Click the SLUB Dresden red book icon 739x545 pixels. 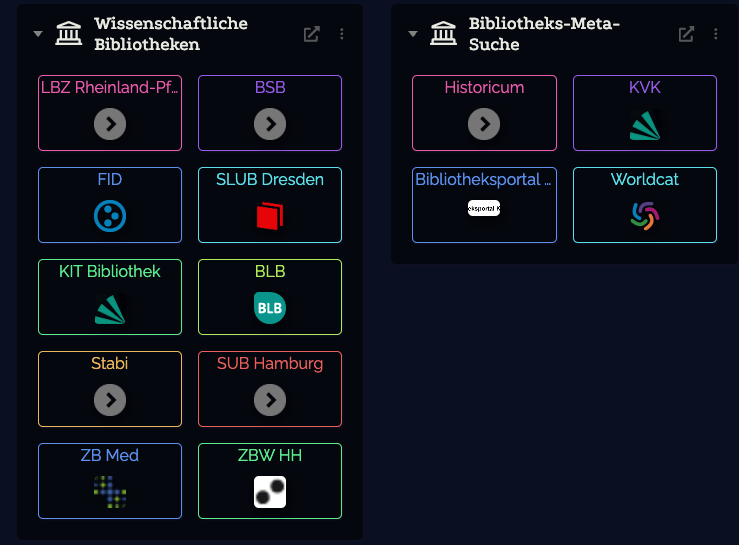click(270, 216)
